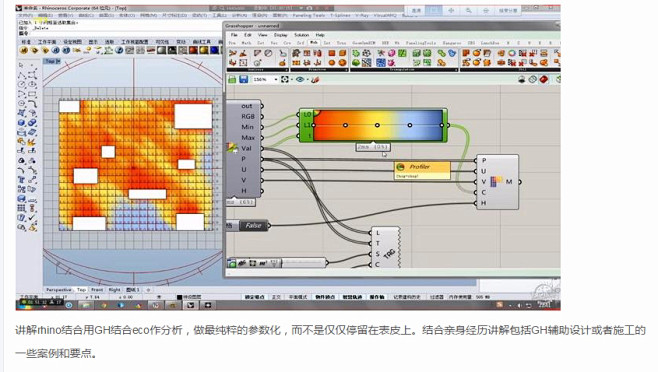Select the Mesh component tab
The height and width of the screenshot is (372, 658).
(313, 43)
